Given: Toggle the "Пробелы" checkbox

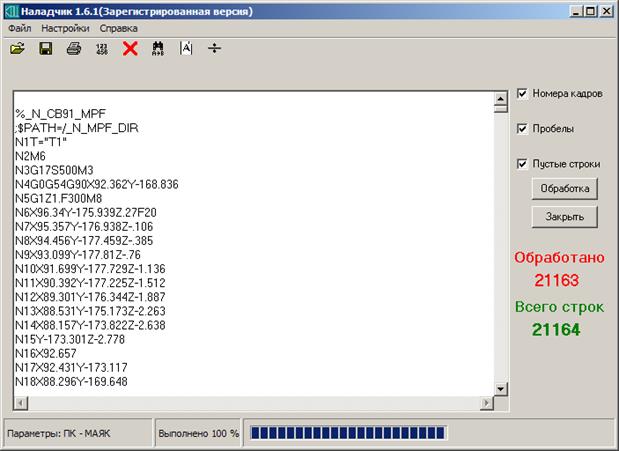Looking at the screenshot, I should click(523, 129).
